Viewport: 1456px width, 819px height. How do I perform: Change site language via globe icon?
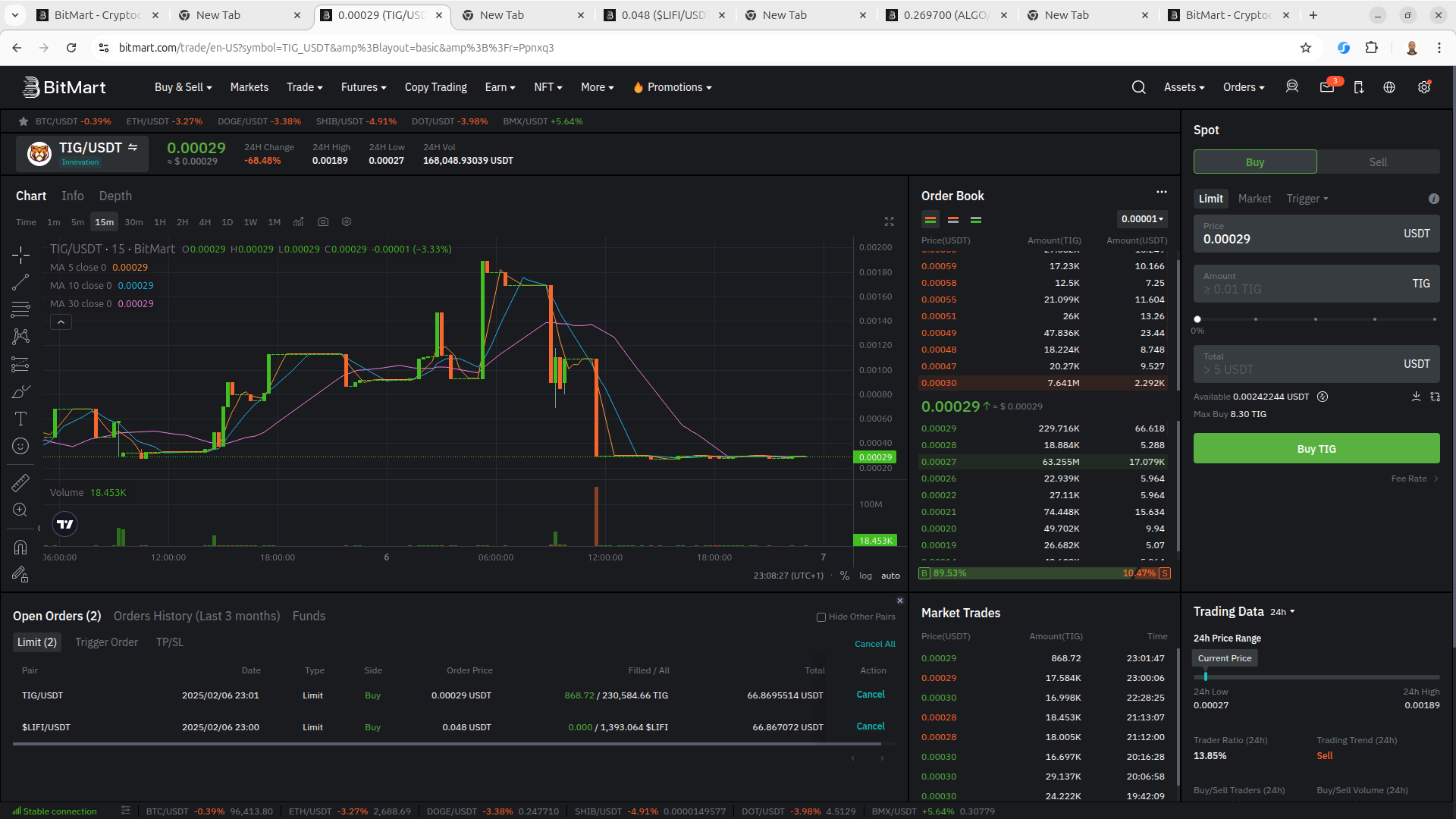click(1389, 87)
